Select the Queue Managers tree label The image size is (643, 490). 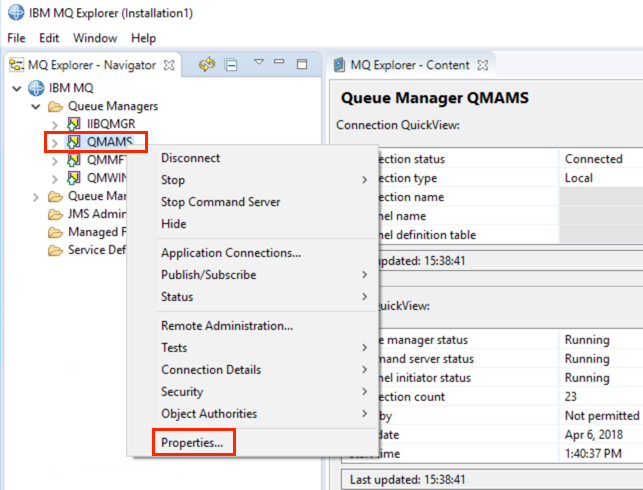click(x=113, y=106)
